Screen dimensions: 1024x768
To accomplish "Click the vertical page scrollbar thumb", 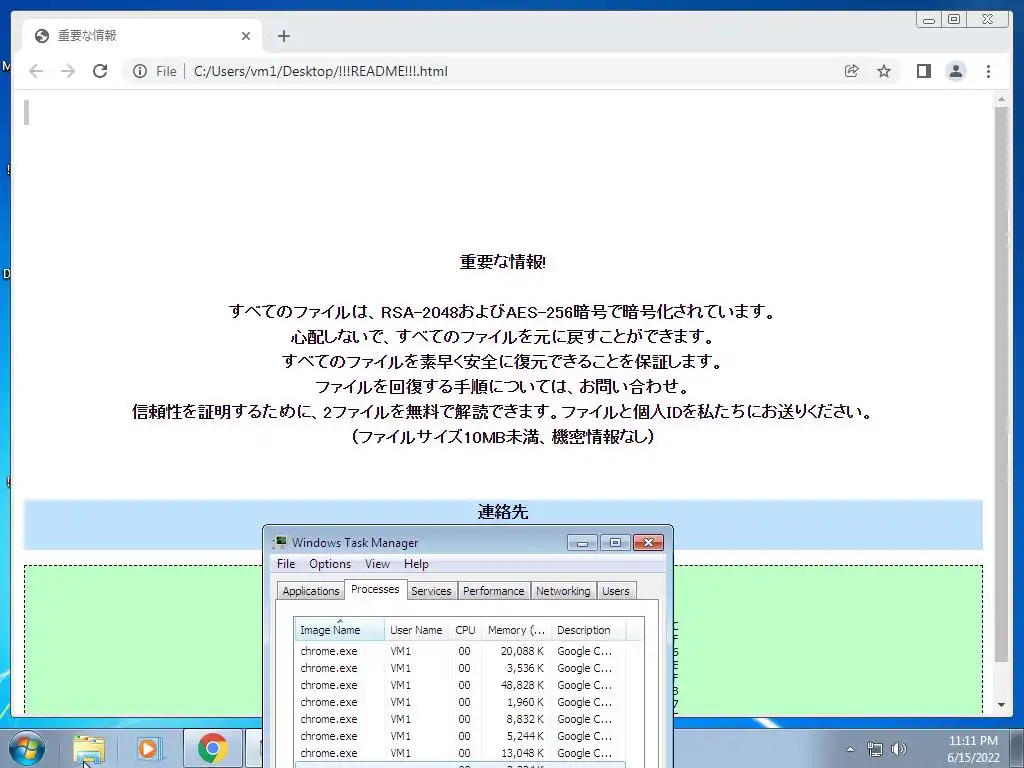I will [1001, 384].
